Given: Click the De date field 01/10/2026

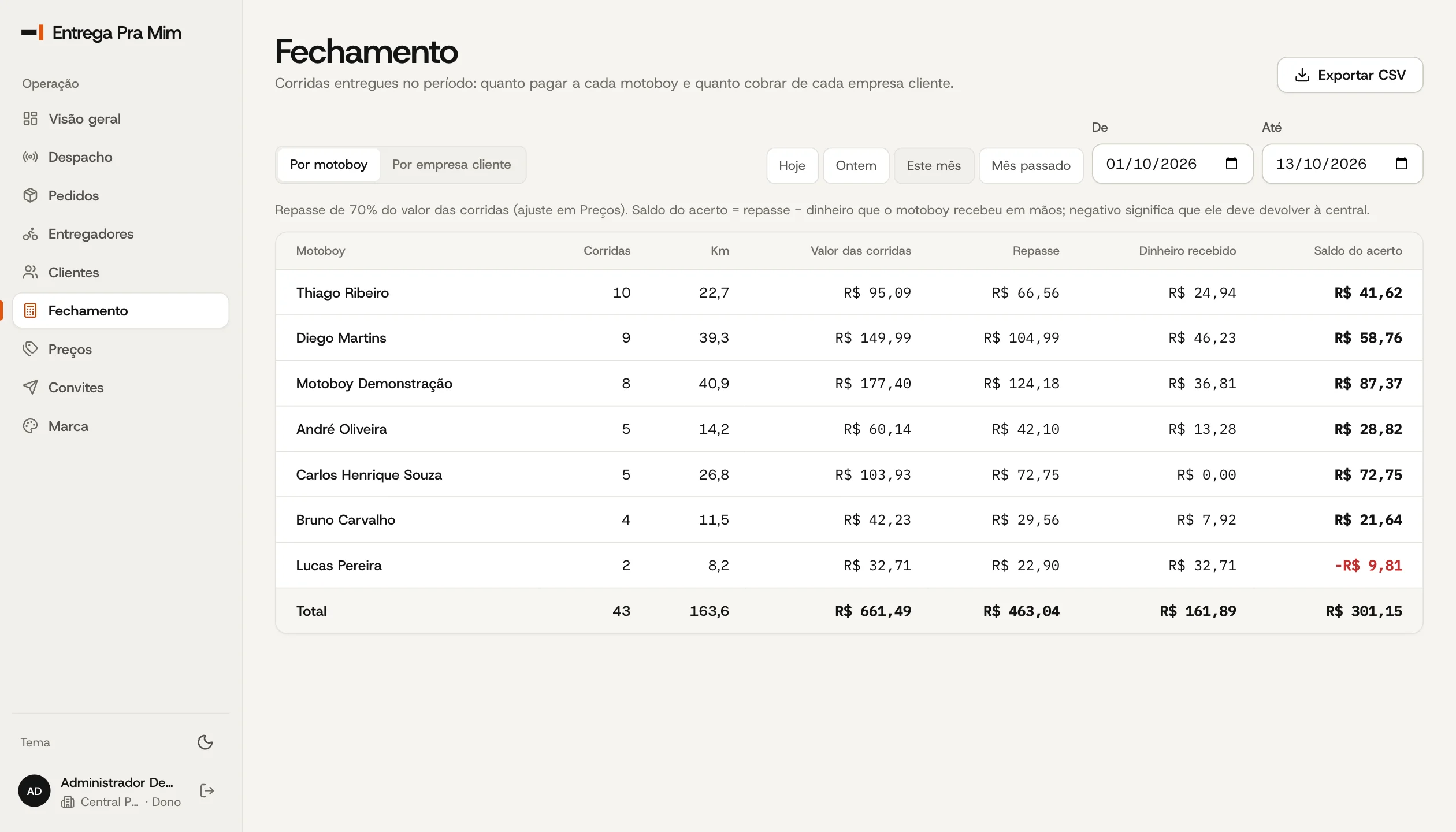Looking at the screenshot, I should pos(1172,164).
